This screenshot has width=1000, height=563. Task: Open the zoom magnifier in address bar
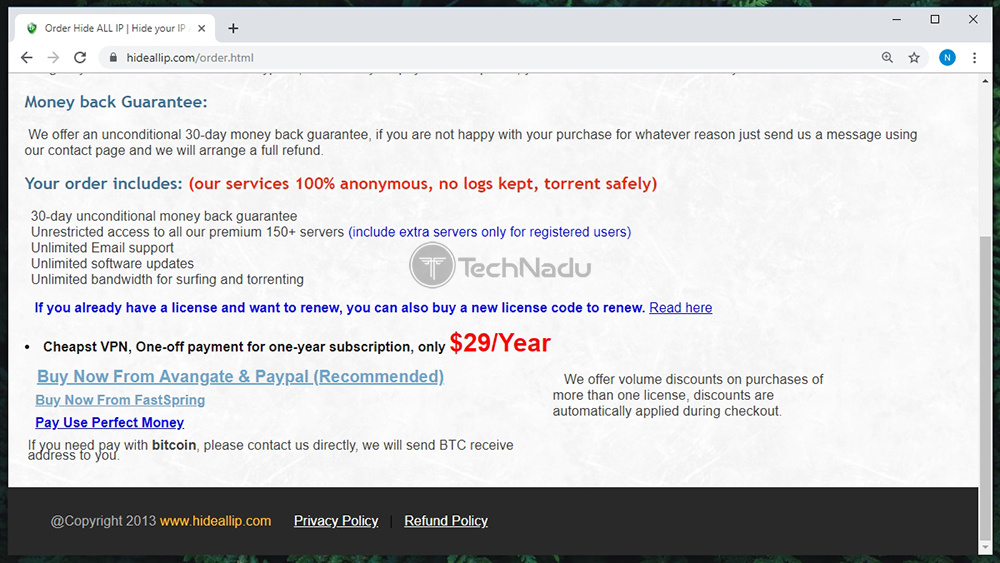(887, 57)
